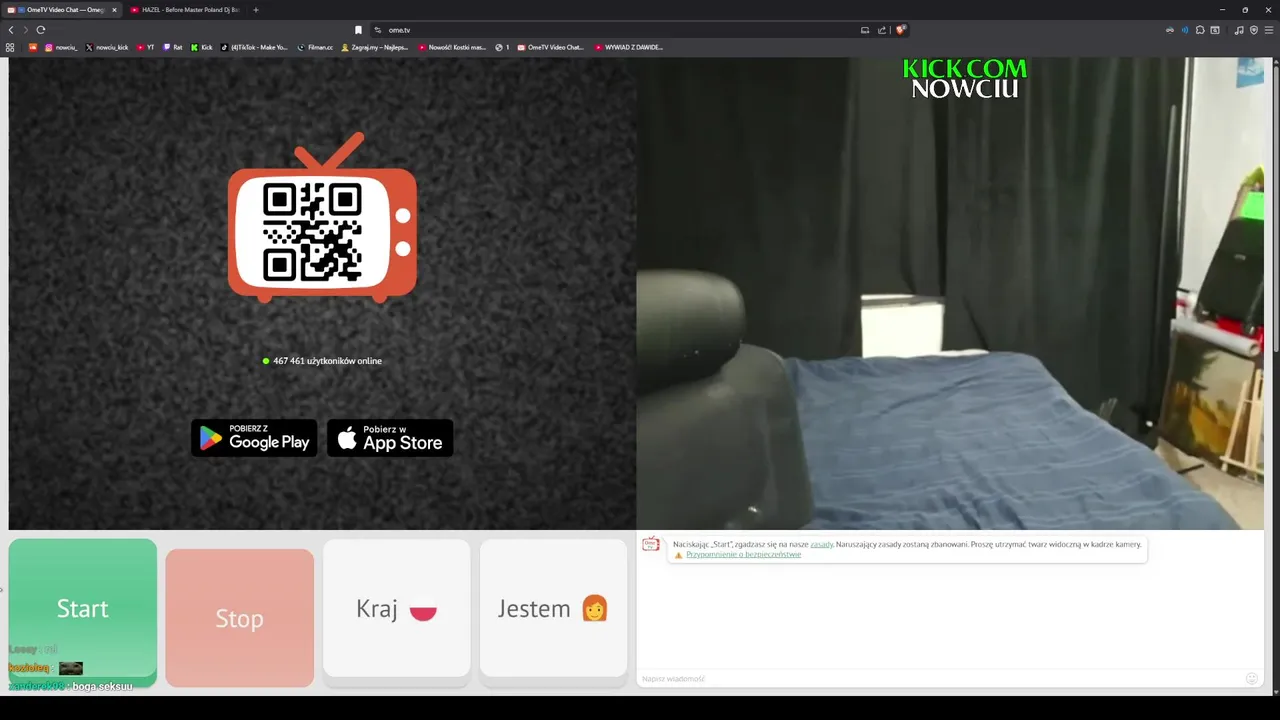Image resolution: width=1280 pixels, height=720 pixels.
Task: Click the Google Play download badge
Action: (x=254, y=438)
